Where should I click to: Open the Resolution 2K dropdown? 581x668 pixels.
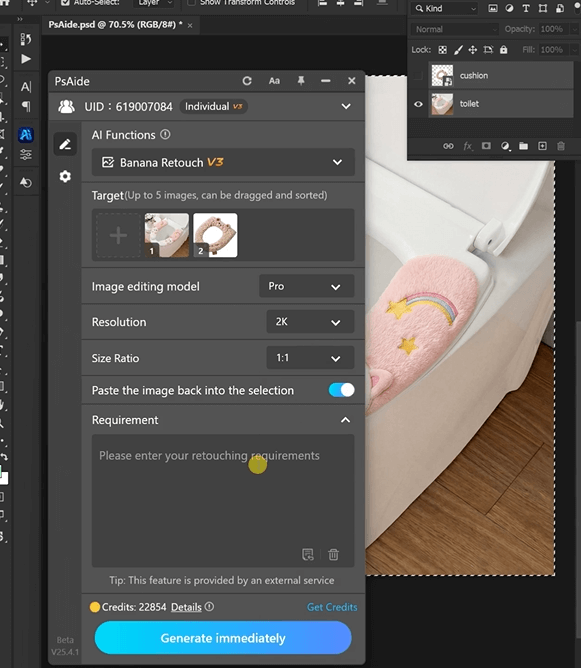click(x=310, y=322)
